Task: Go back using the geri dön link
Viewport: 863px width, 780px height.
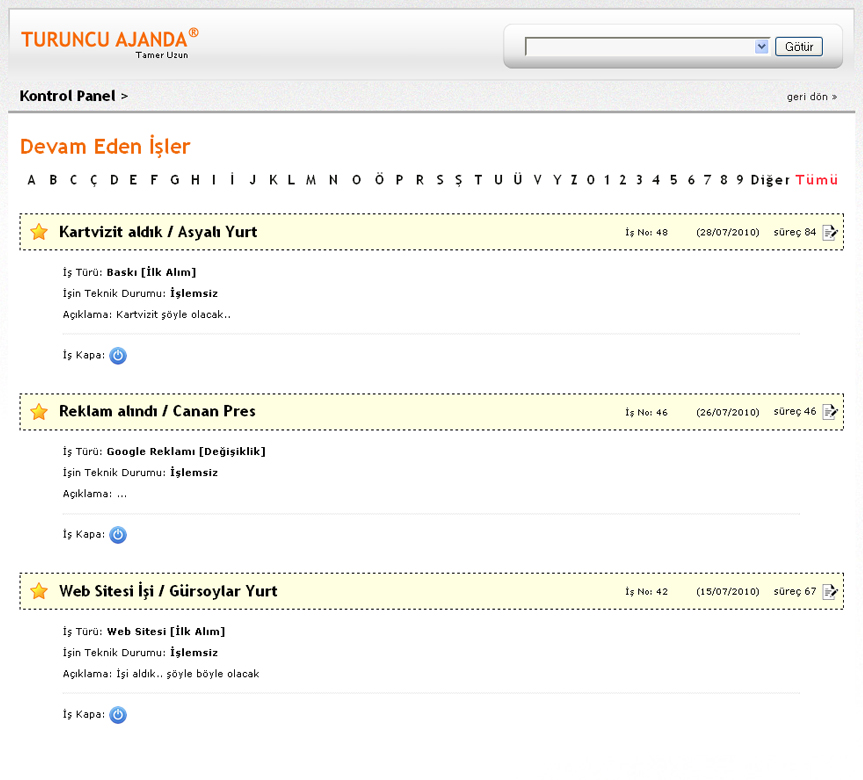Action: pos(812,97)
